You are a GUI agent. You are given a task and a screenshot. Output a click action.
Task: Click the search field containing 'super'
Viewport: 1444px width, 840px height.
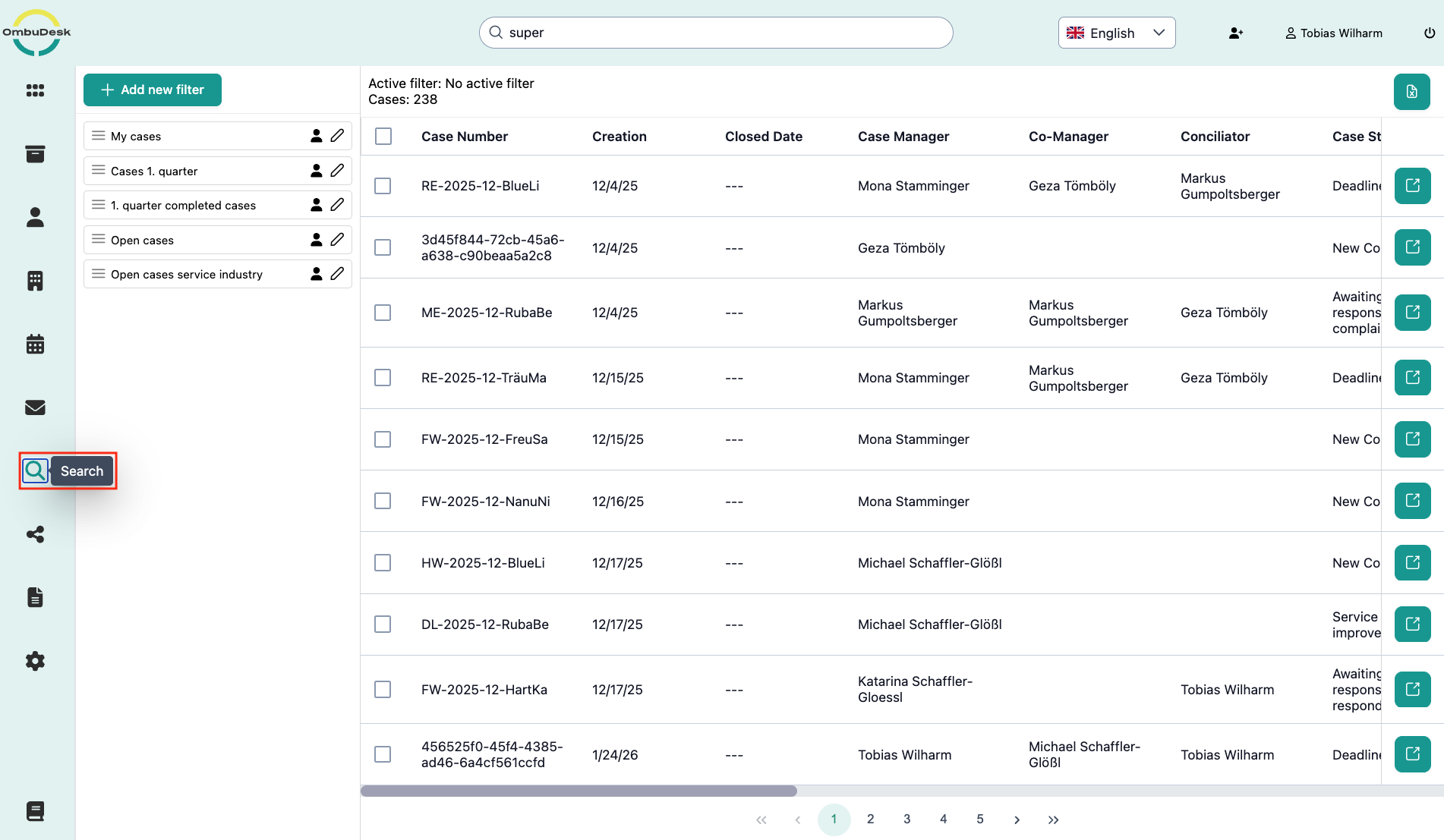[716, 33]
